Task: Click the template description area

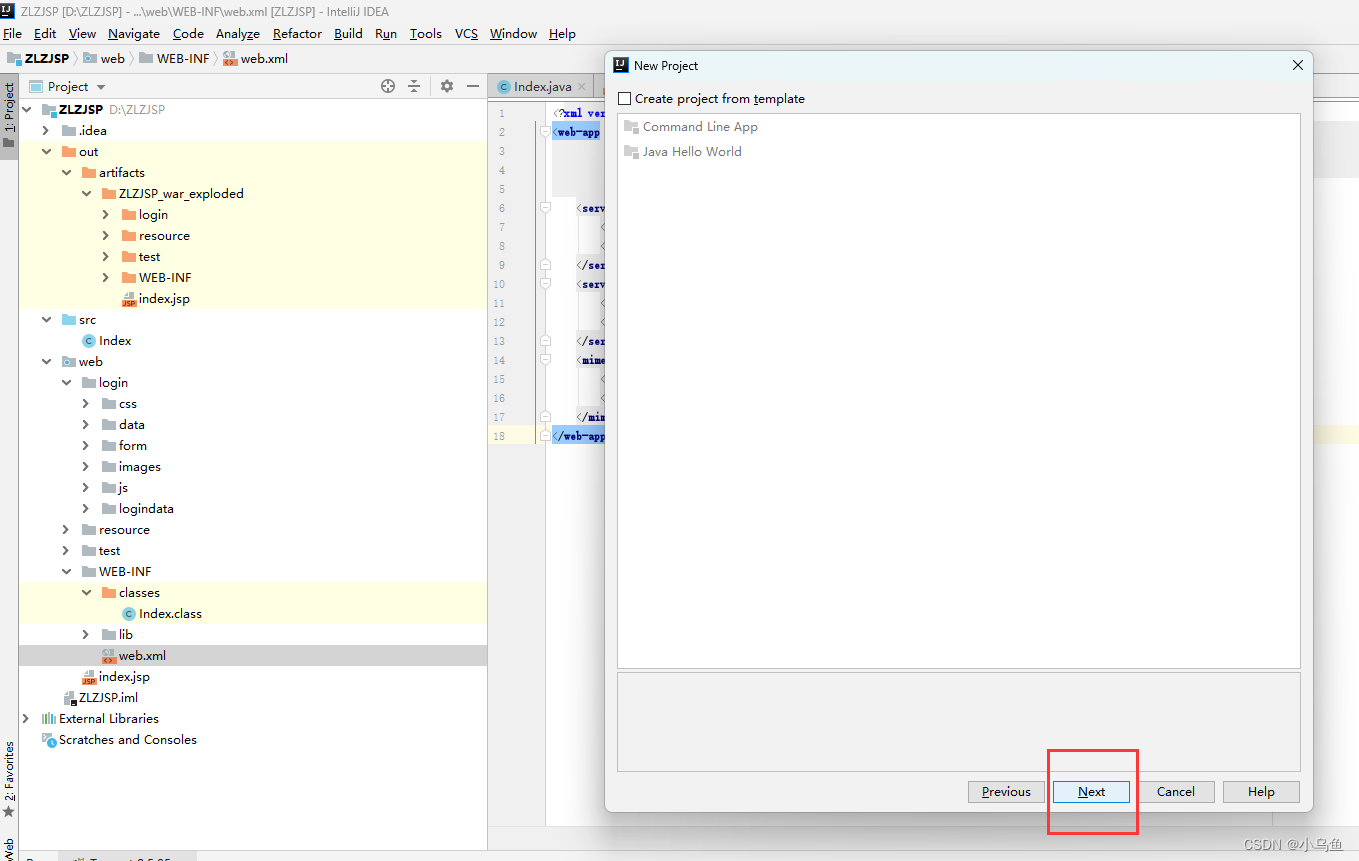Action: click(958, 722)
